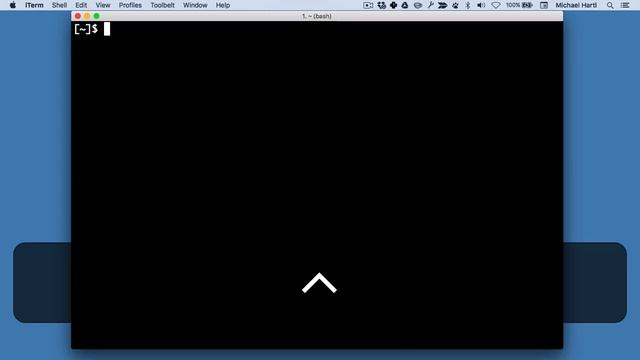640x360 pixels.
Task: Open the Help menu
Action: tap(223, 5)
